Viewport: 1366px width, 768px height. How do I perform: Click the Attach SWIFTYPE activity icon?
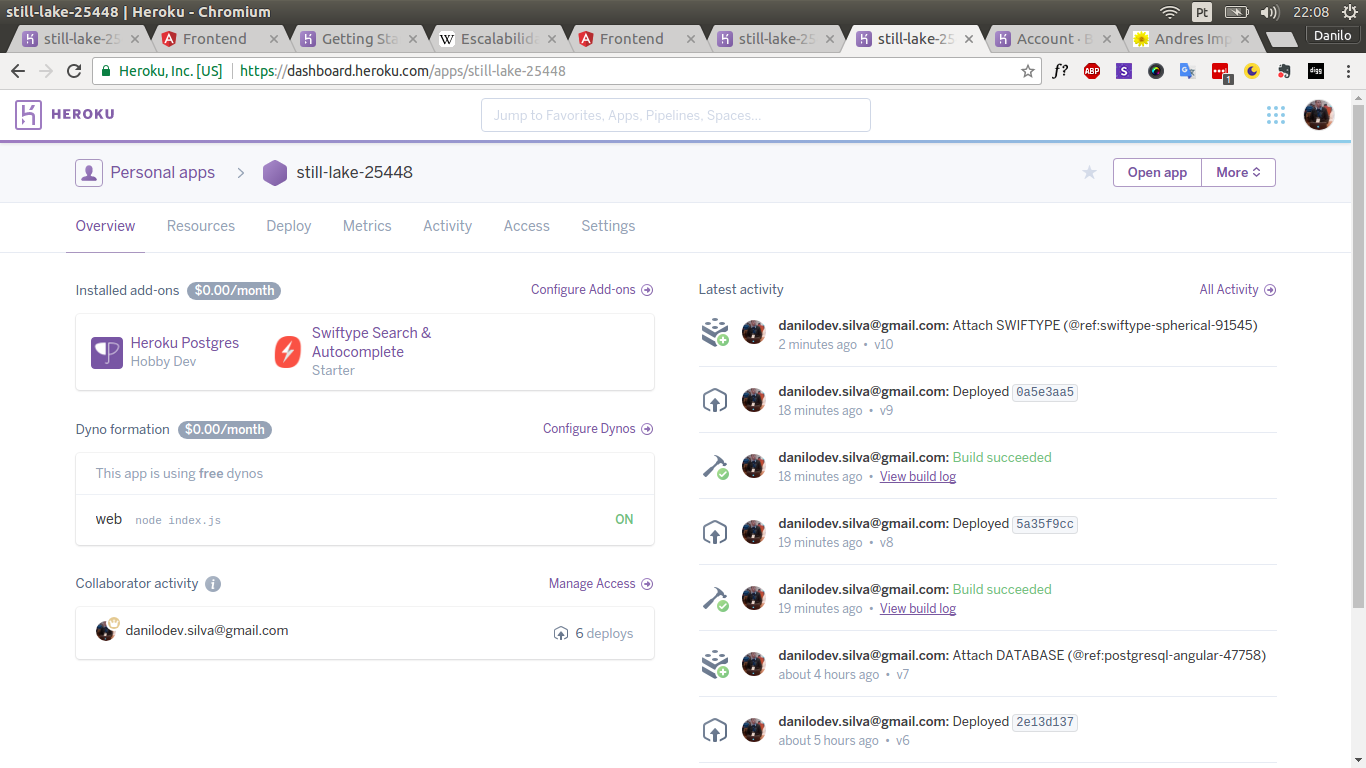click(714, 333)
